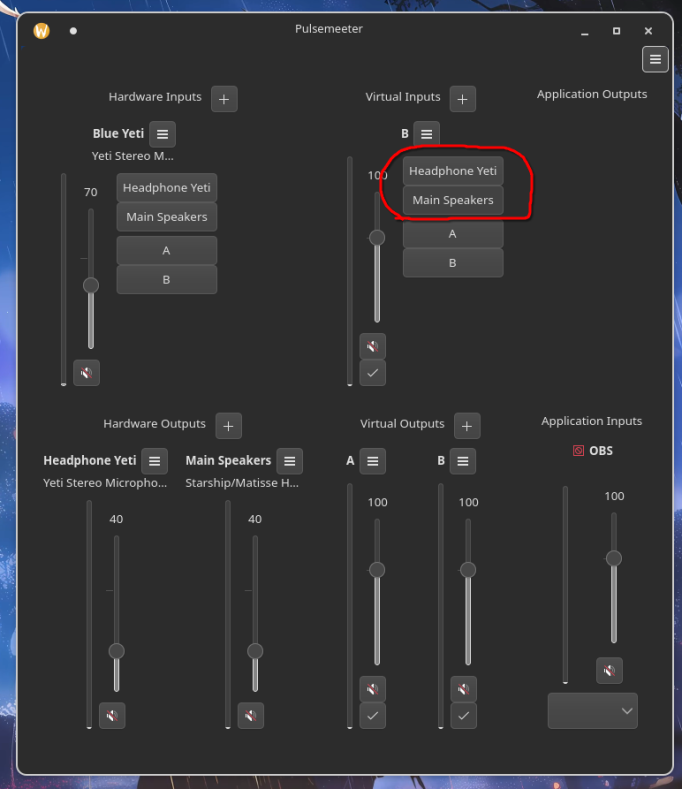Image resolution: width=682 pixels, height=789 pixels.
Task: Open the Blue Yeti options menu
Action: 163,134
